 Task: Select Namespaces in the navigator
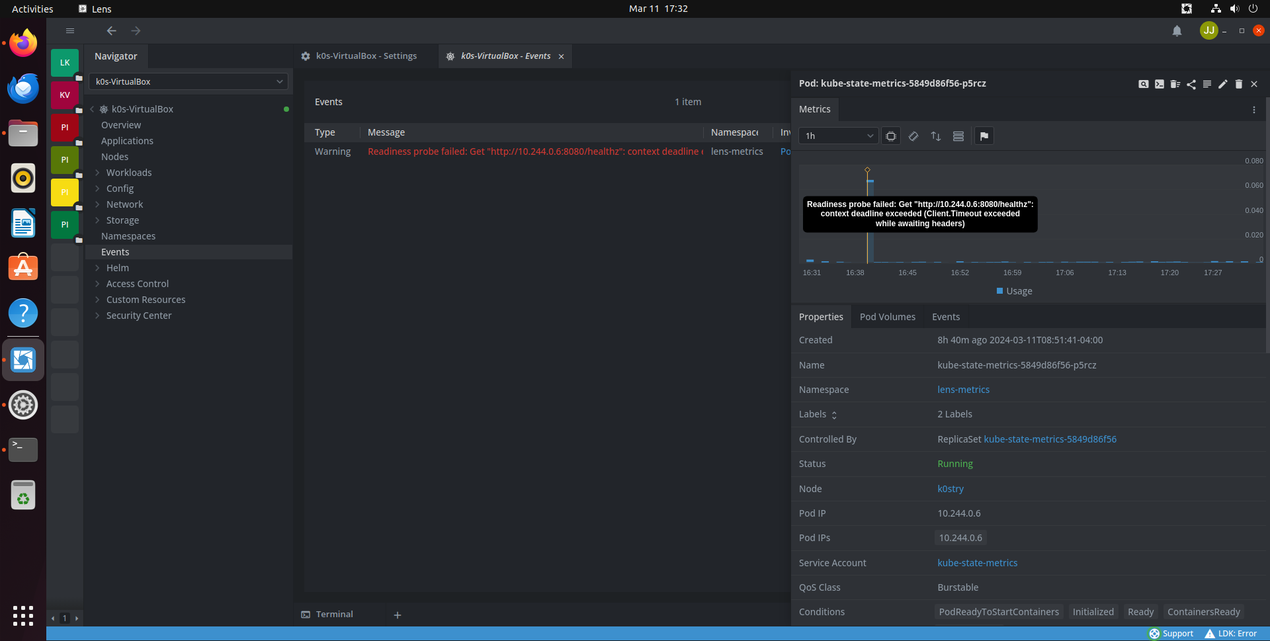[x=128, y=236]
